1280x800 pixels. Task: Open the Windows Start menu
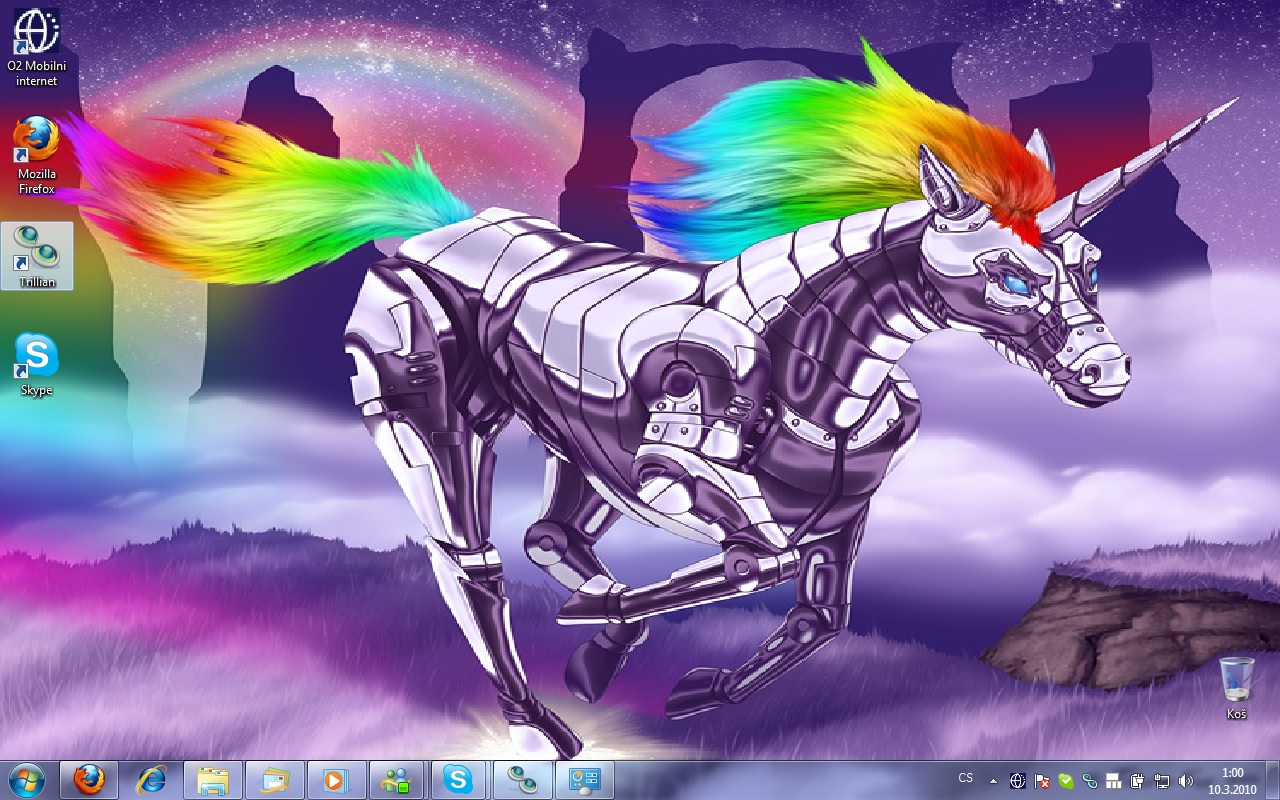pyautogui.click(x=26, y=779)
